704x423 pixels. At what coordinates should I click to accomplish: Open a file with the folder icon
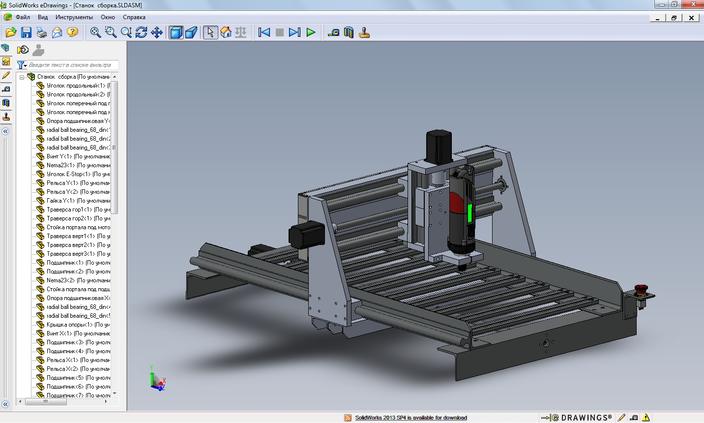coord(11,32)
